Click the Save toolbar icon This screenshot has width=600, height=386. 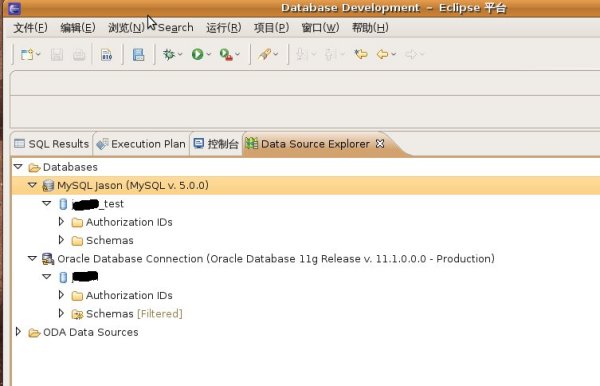(57, 55)
